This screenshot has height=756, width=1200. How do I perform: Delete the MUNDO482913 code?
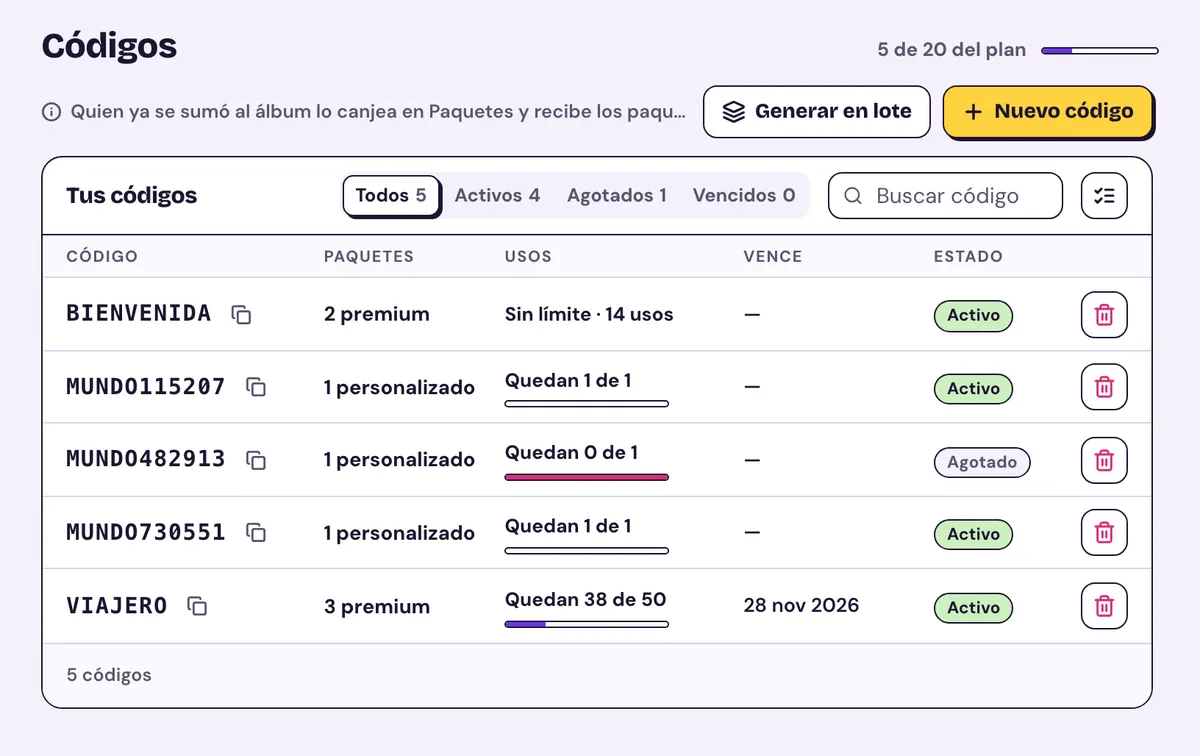1104,460
